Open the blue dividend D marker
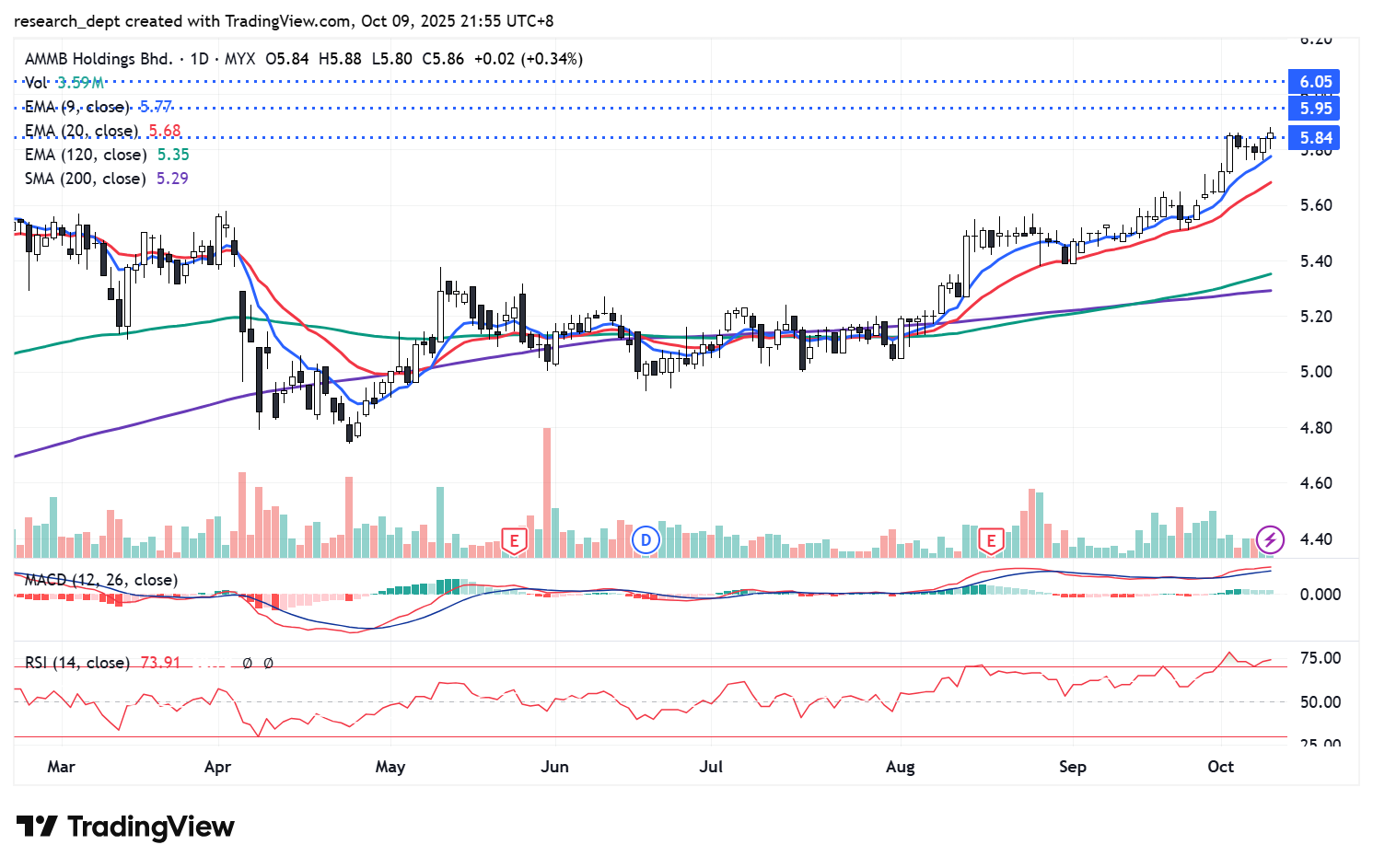The width and height of the screenshot is (1373, 868). coord(646,540)
